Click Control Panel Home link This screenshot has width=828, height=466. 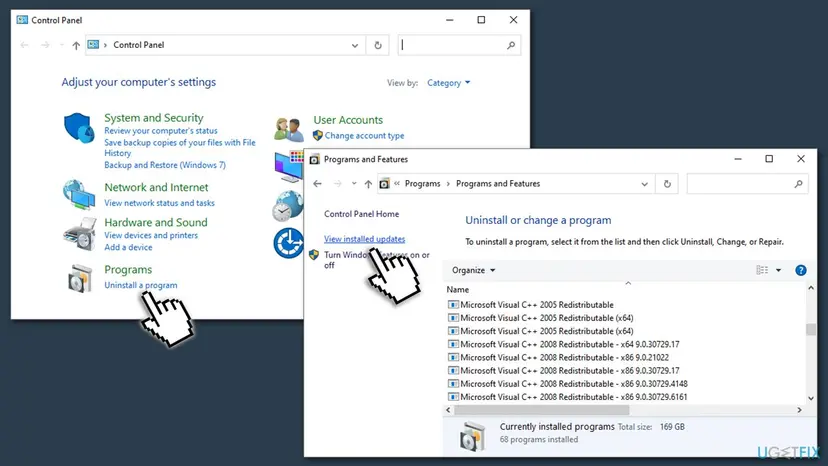(362, 214)
